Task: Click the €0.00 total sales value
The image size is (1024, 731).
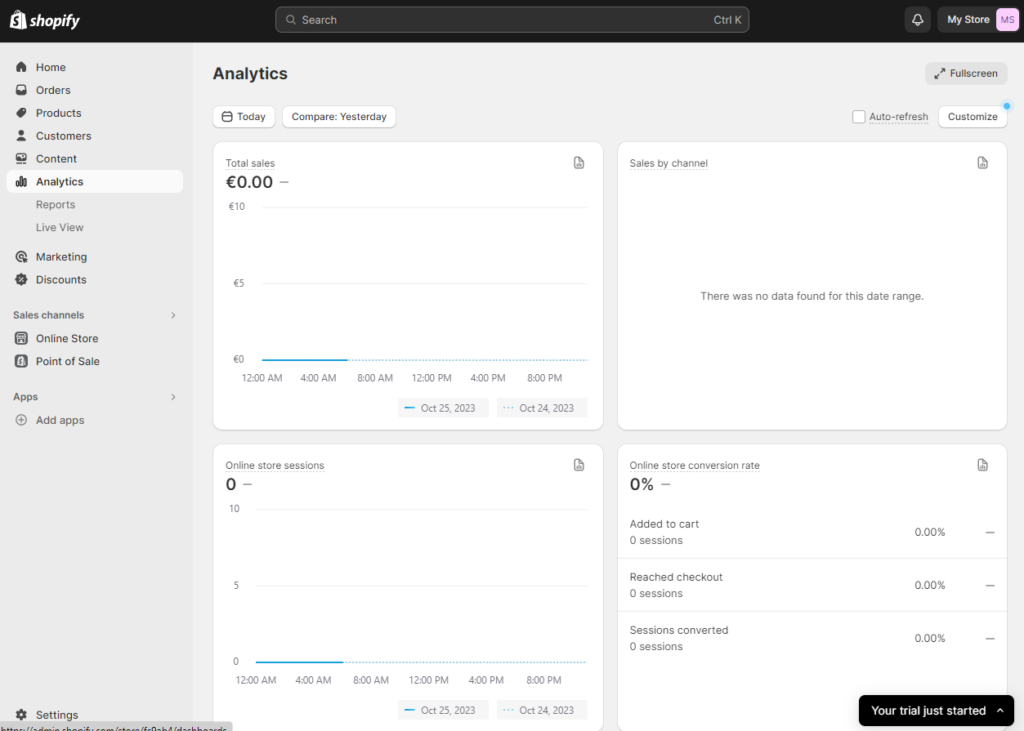Action: pyautogui.click(x=249, y=182)
